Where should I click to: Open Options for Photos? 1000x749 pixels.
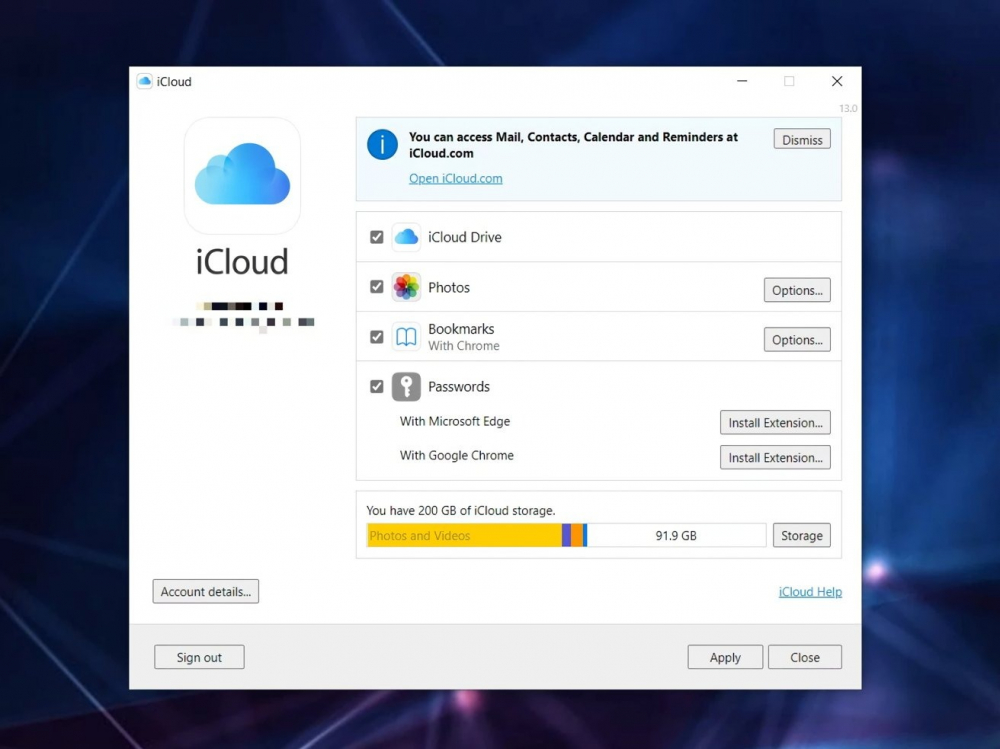[x=797, y=290]
